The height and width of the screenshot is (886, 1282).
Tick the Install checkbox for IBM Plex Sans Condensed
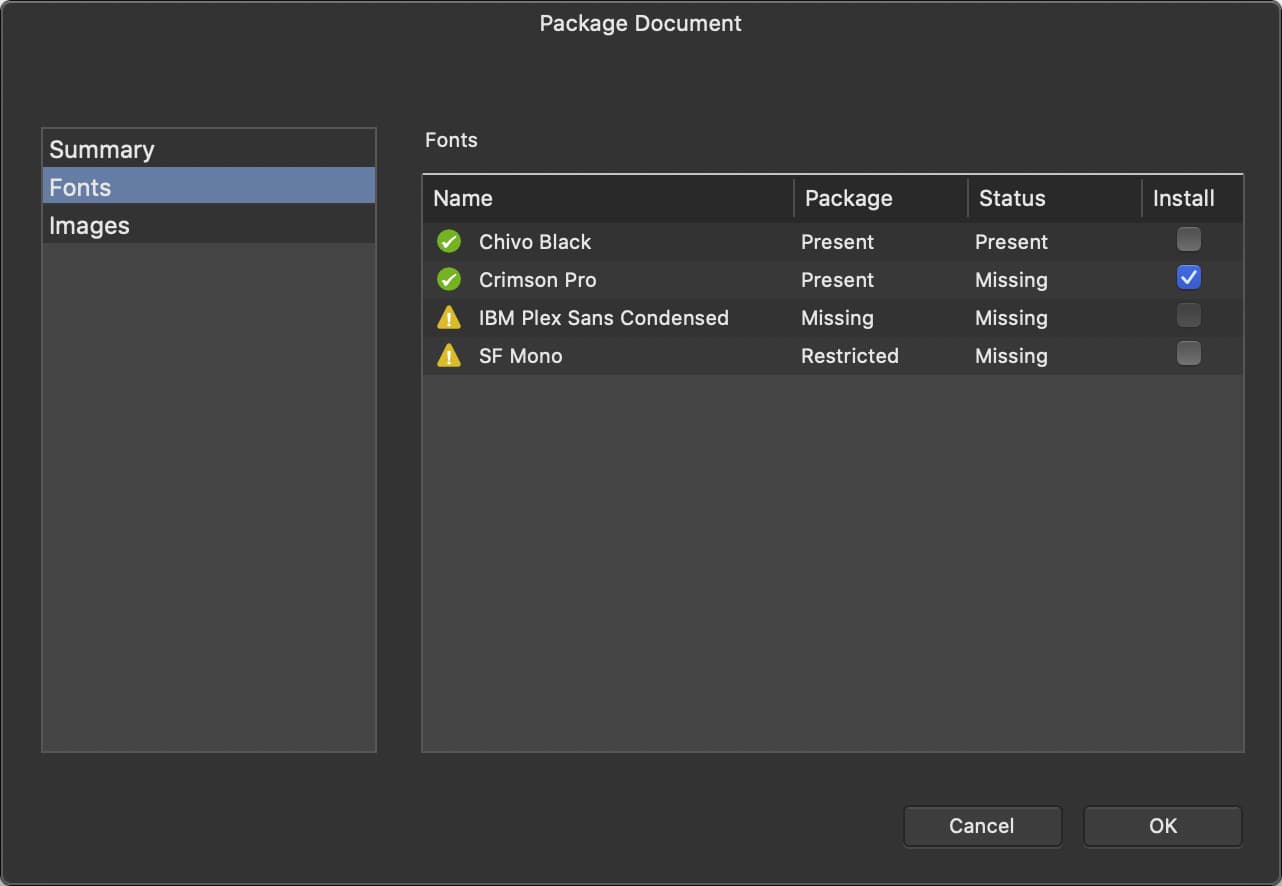coord(1189,315)
